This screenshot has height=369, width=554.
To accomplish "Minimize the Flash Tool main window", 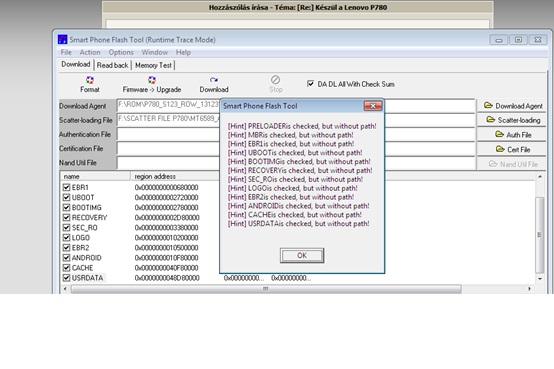I will tap(499, 40).
